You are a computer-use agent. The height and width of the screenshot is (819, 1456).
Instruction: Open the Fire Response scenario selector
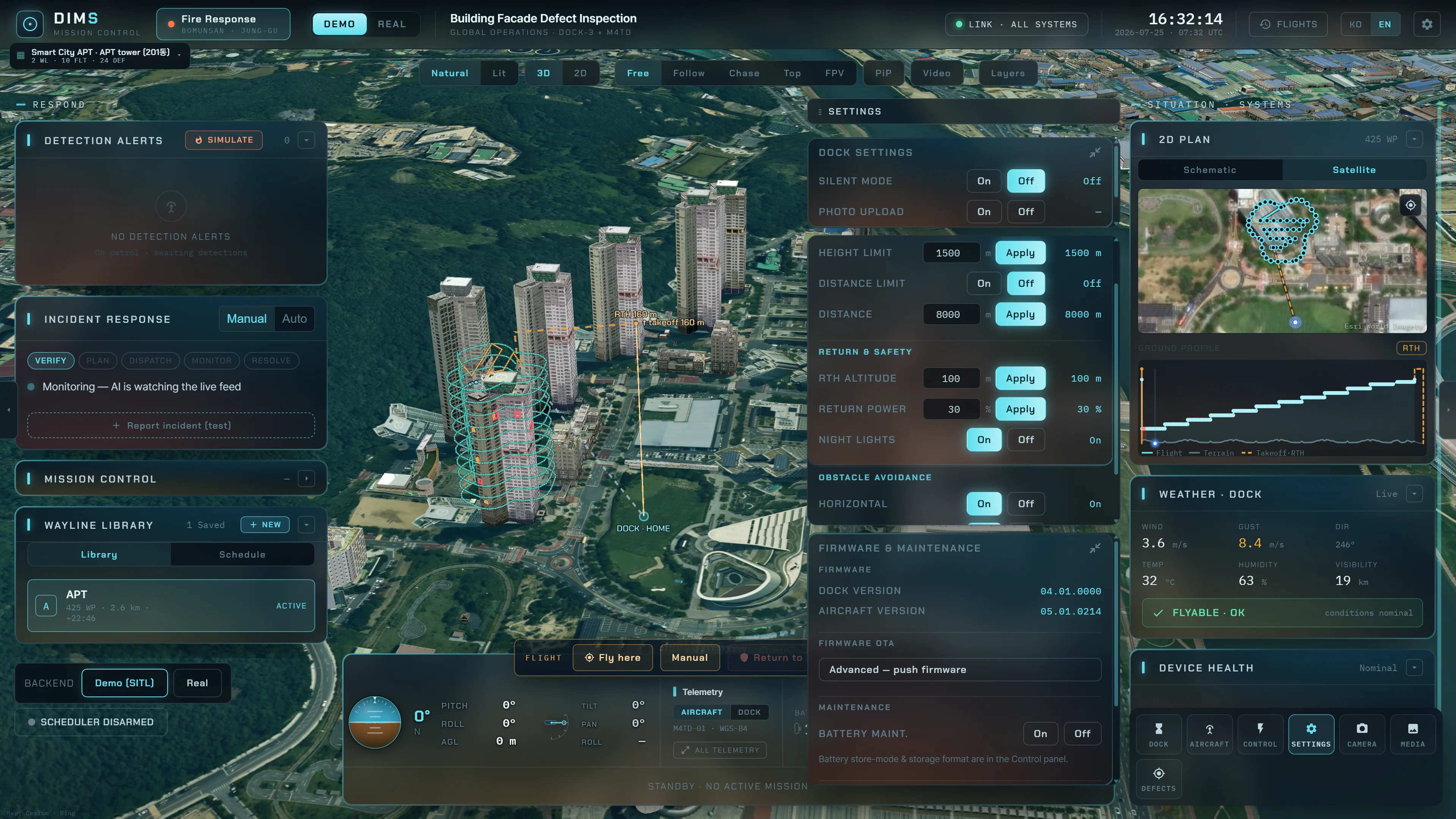(x=223, y=24)
